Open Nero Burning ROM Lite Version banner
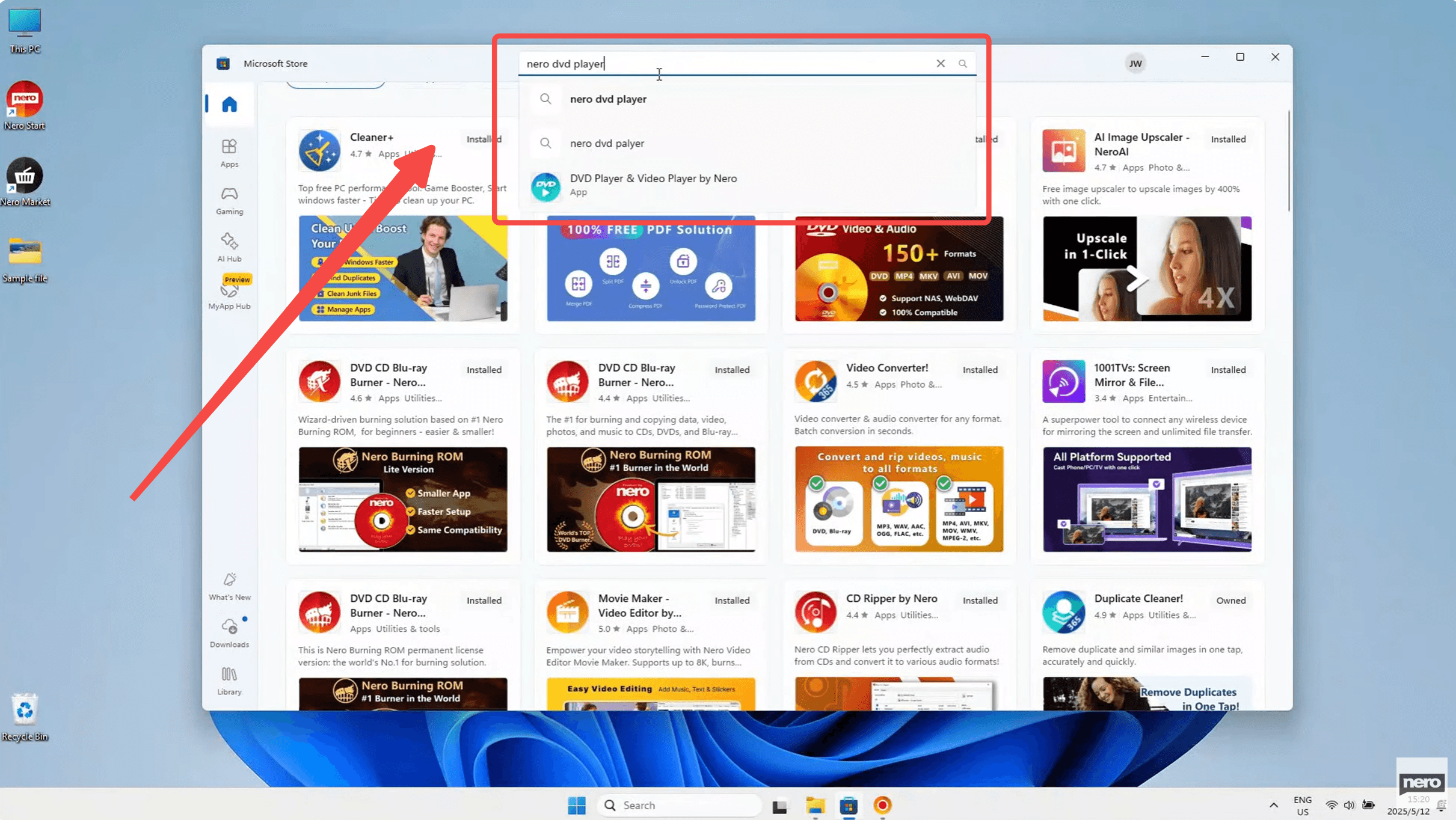The height and width of the screenshot is (820, 1456). tap(403, 499)
